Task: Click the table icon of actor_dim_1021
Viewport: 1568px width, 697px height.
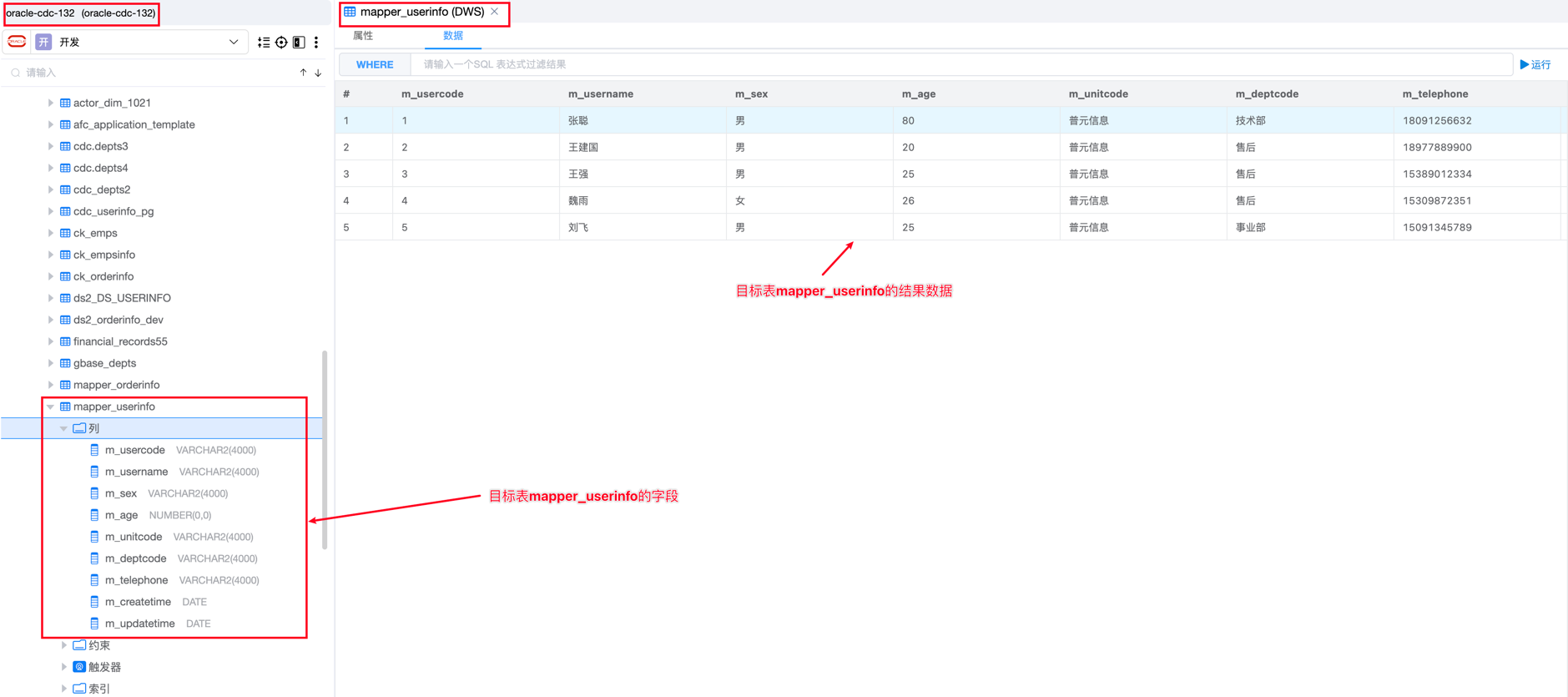Action: tap(65, 103)
